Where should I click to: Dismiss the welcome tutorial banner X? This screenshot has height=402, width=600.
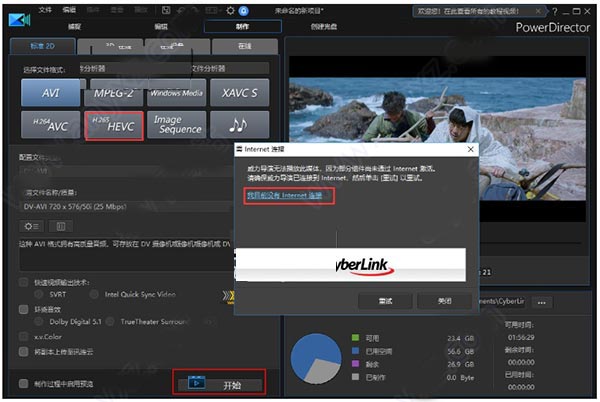(538, 11)
